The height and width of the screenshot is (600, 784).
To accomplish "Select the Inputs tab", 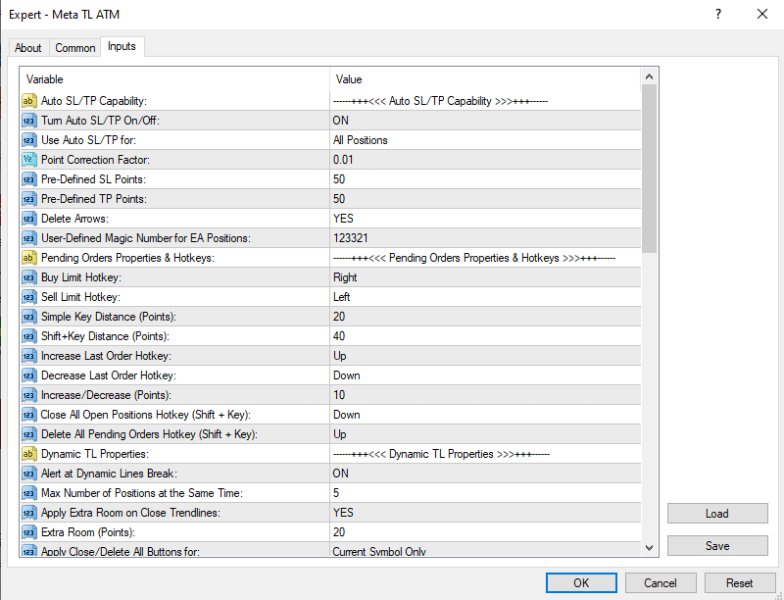I will tap(122, 46).
